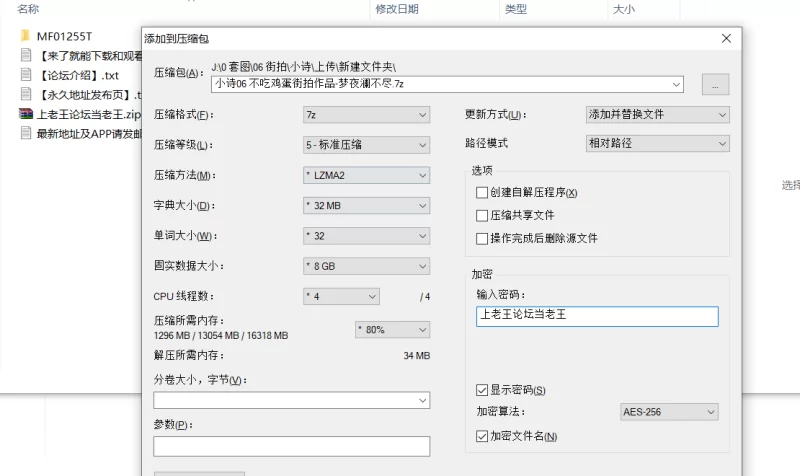Viewport: 800px width, 476px height.
Task: Toggle 压缩共享文件 checkbox
Action: 483,215
